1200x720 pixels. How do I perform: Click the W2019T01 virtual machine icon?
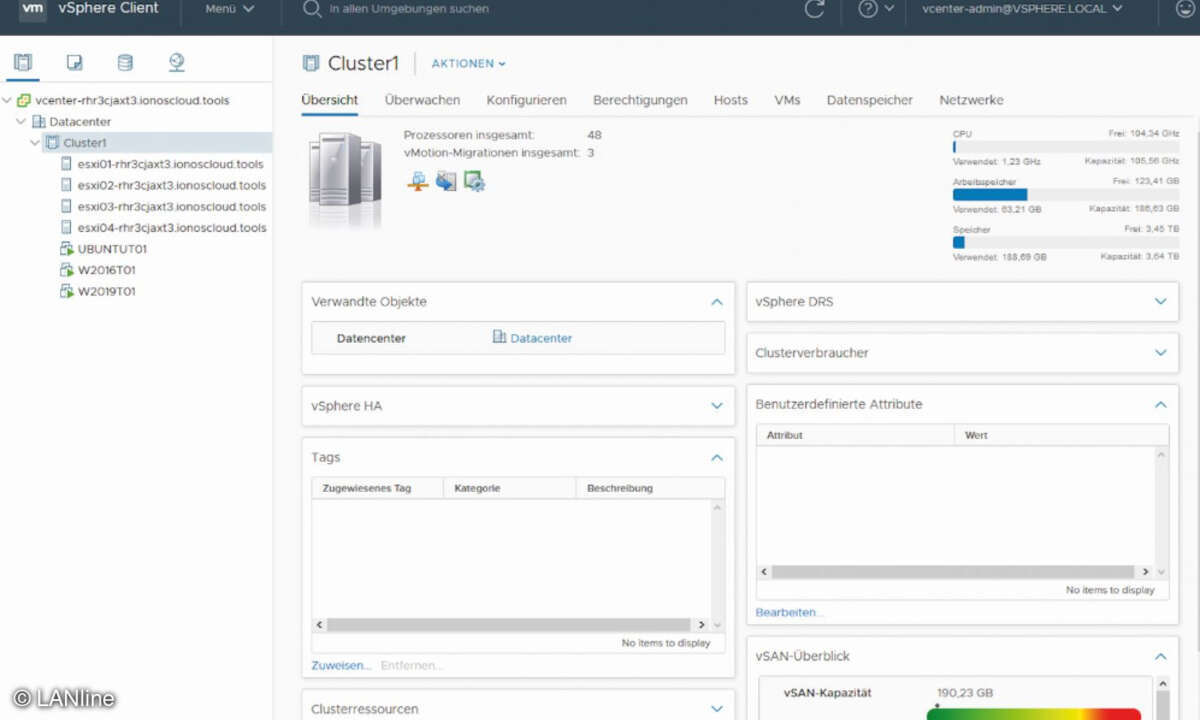point(68,291)
